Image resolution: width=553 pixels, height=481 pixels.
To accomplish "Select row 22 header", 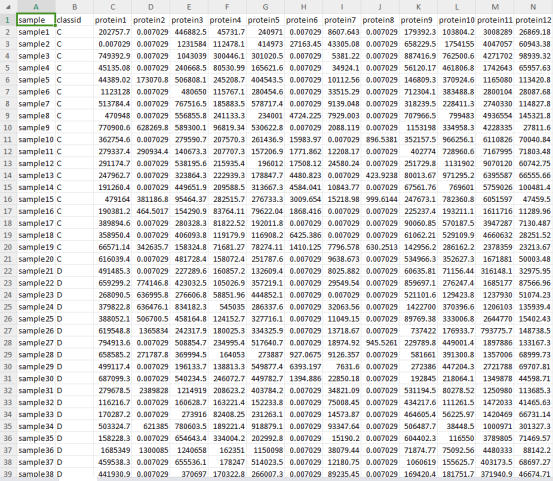I will pyautogui.click(x=8, y=271).
